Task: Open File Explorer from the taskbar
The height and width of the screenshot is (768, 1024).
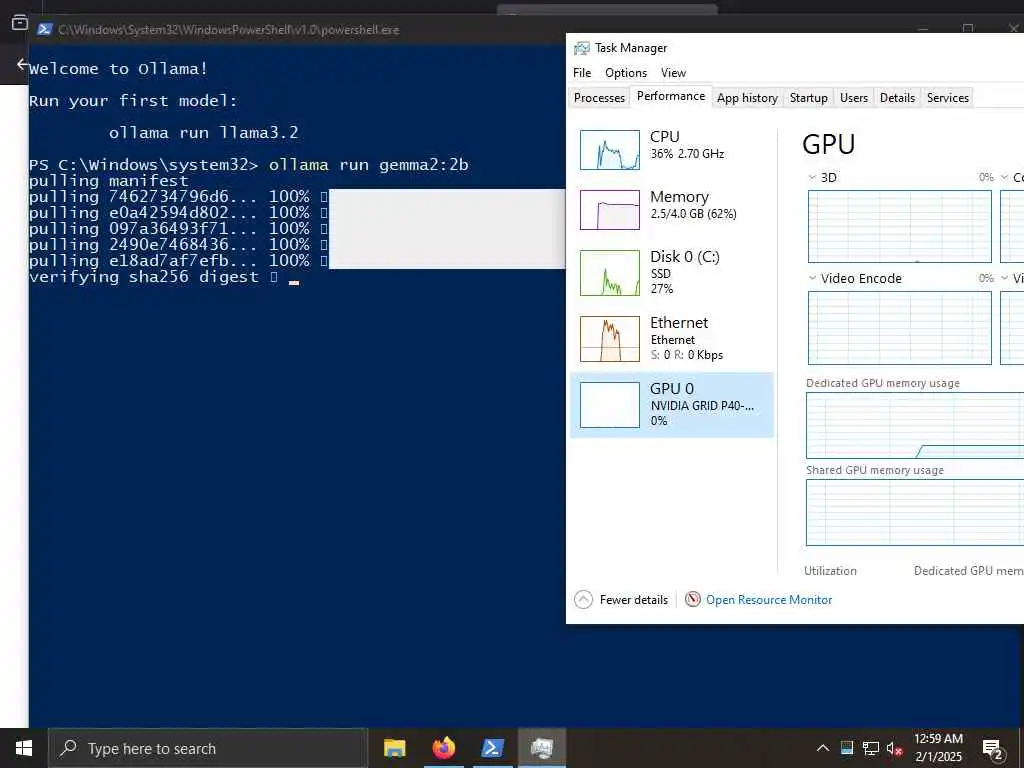Action: pyautogui.click(x=394, y=748)
